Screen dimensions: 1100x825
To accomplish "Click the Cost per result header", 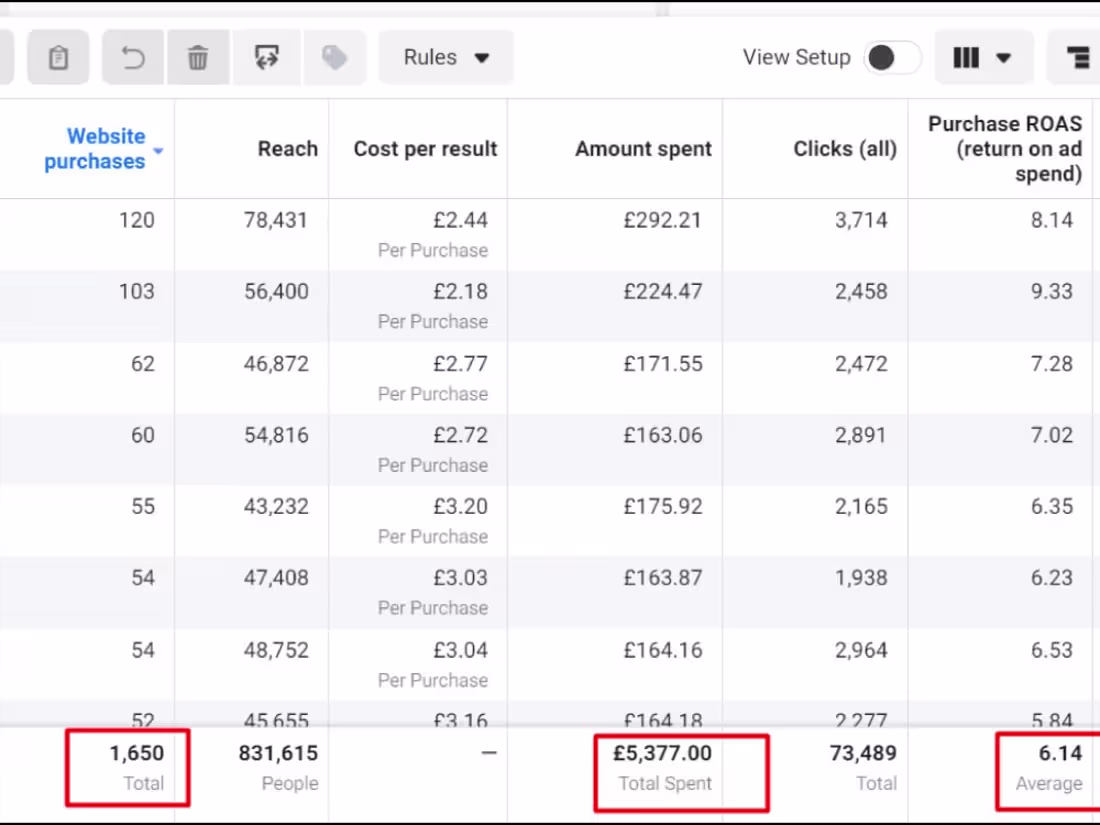I will click(x=425, y=149).
